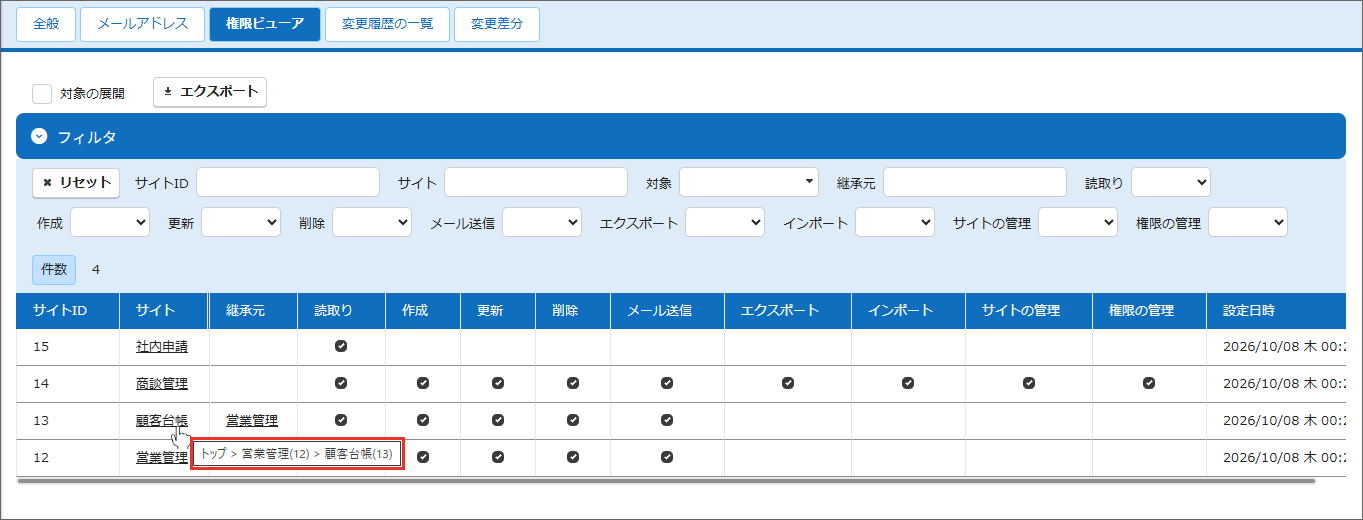The width and height of the screenshot is (1363, 520).
Task: Switch to the メールアドレス tab
Action: click(x=143, y=24)
